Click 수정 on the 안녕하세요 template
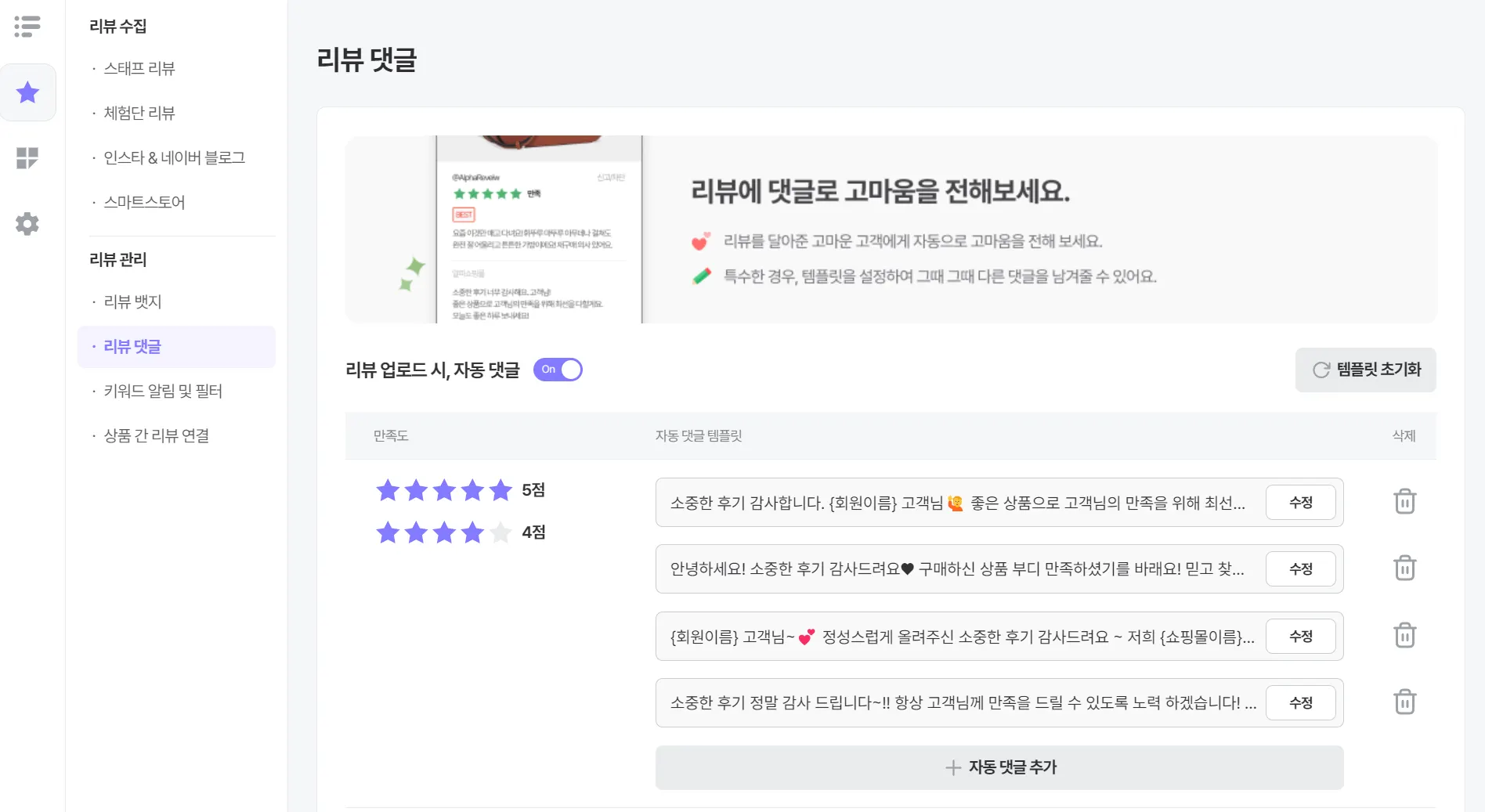1485x812 pixels. tap(1300, 569)
